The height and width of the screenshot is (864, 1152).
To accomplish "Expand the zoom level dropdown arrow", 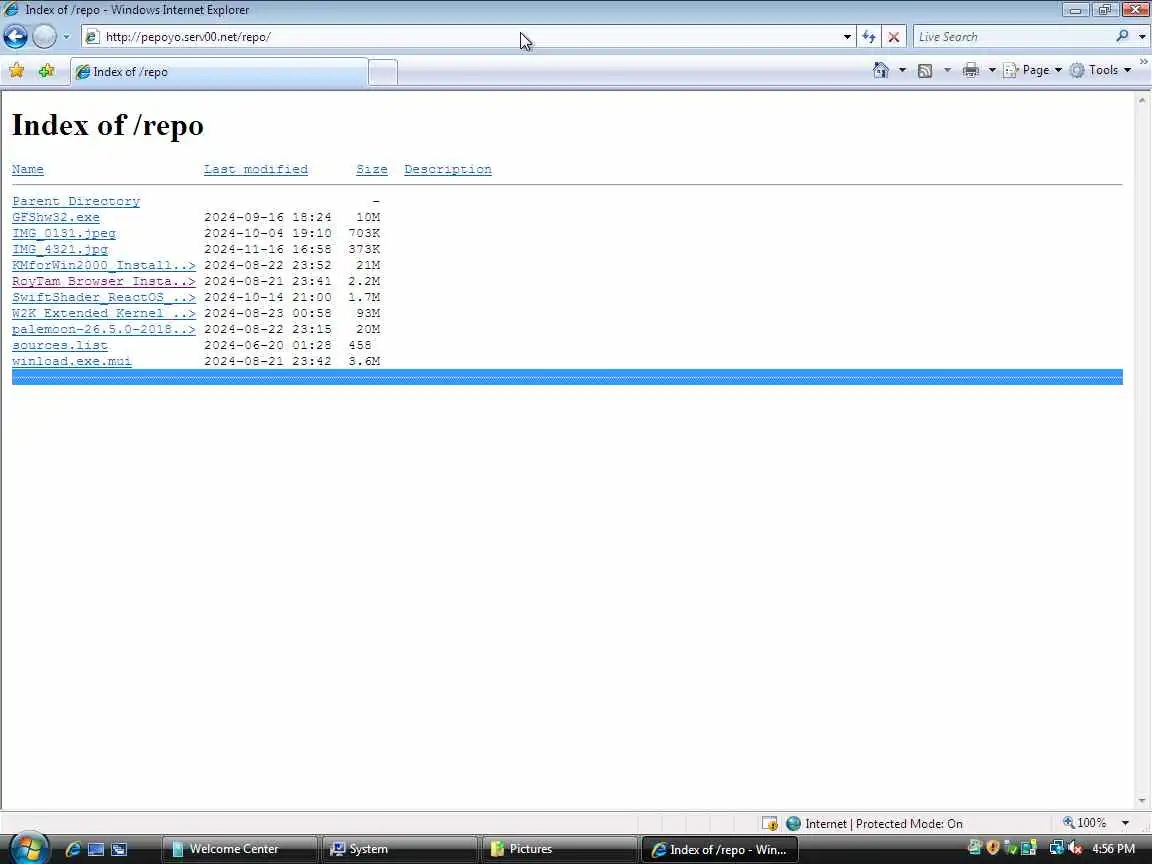I will [x=1125, y=824].
